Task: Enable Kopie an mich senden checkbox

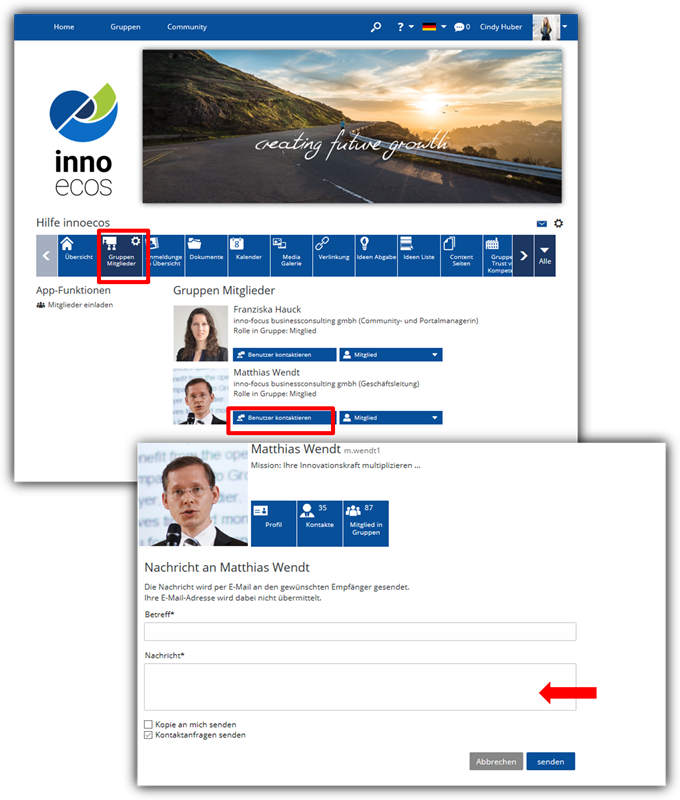Action: (x=149, y=724)
